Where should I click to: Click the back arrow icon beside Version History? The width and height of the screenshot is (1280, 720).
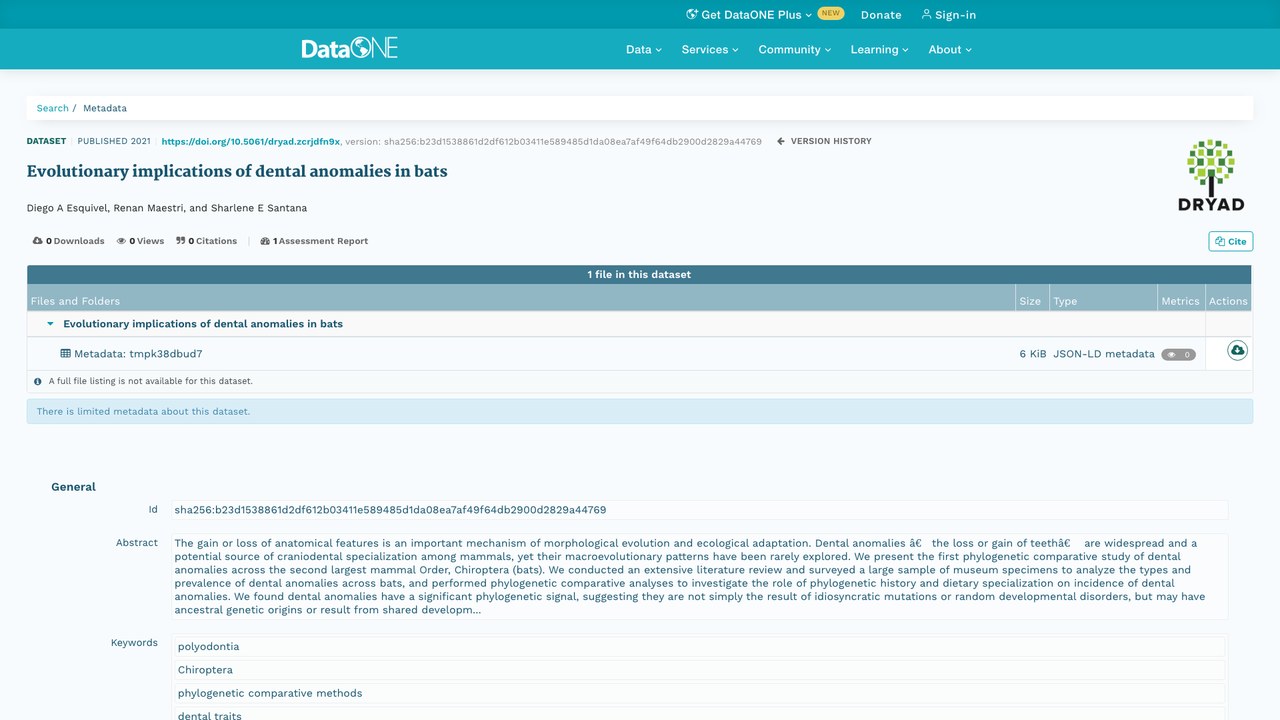pos(781,141)
